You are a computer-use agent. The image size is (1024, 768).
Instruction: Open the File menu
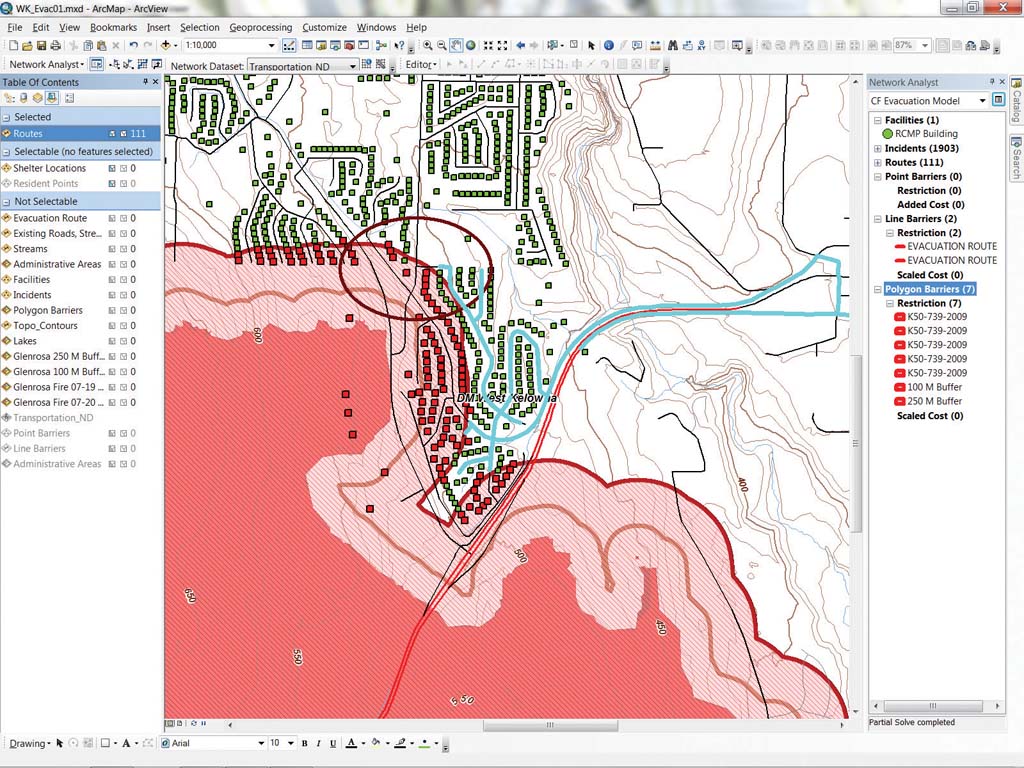(14, 27)
